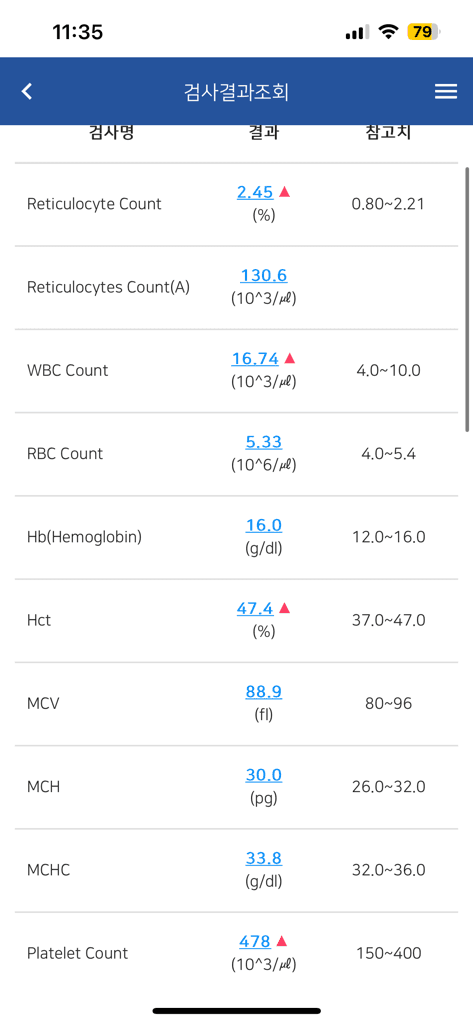Open RBC Count result 5.33
The height and width of the screenshot is (1024, 473).
click(263, 442)
